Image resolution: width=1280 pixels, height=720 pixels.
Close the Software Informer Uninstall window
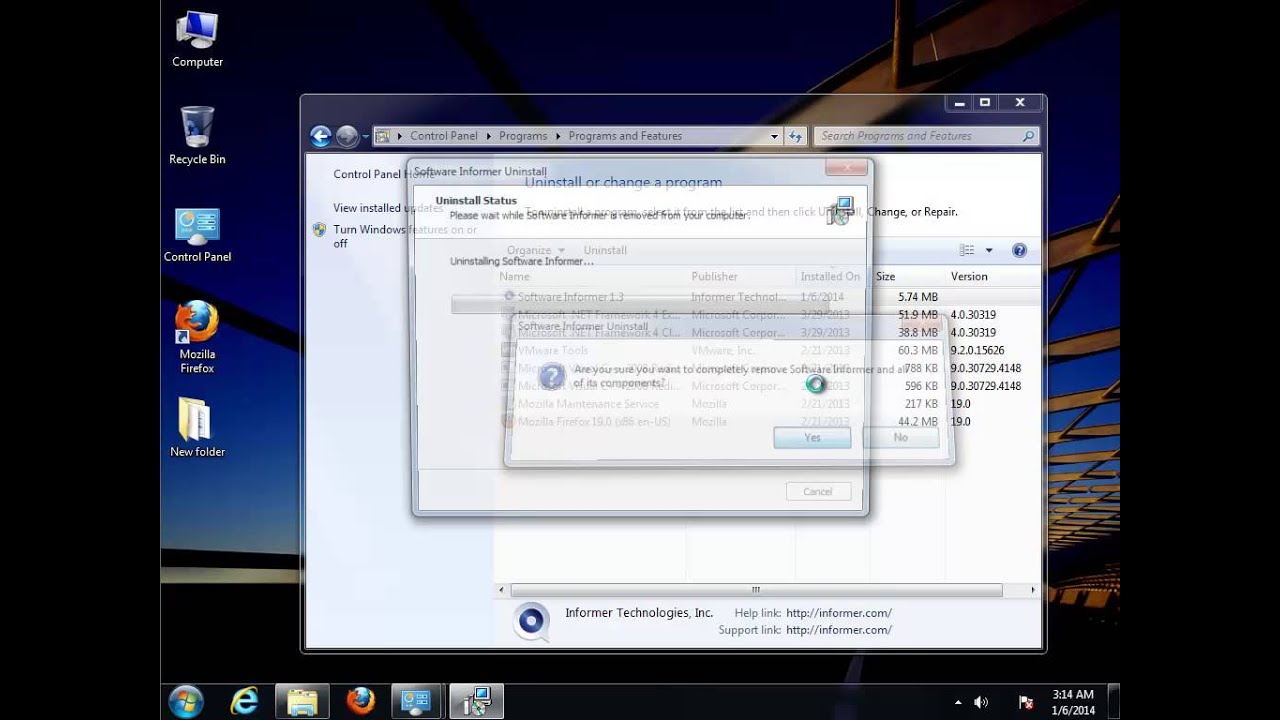[x=846, y=168]
